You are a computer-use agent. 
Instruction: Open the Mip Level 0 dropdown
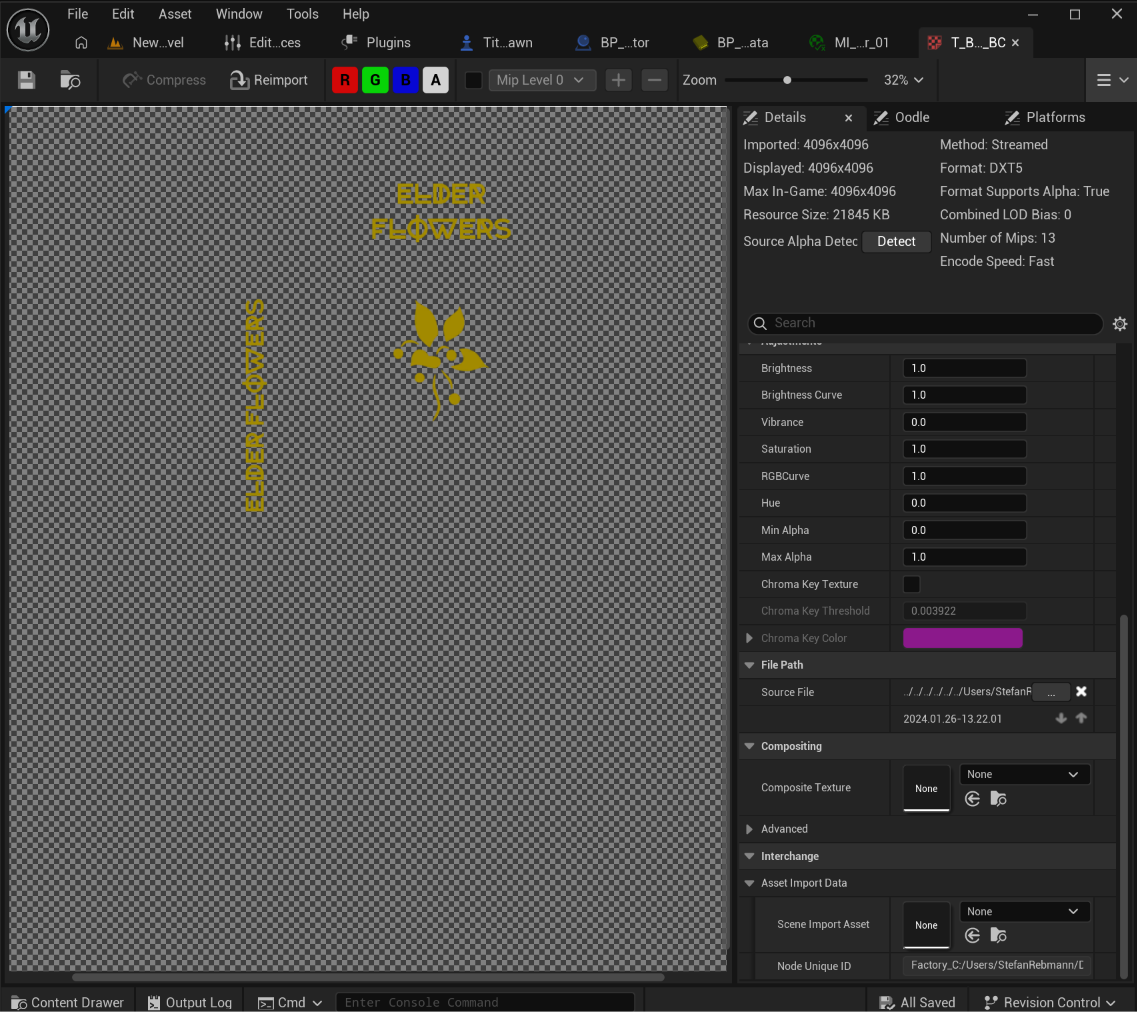pyautogui.click(x=542, y=80)
